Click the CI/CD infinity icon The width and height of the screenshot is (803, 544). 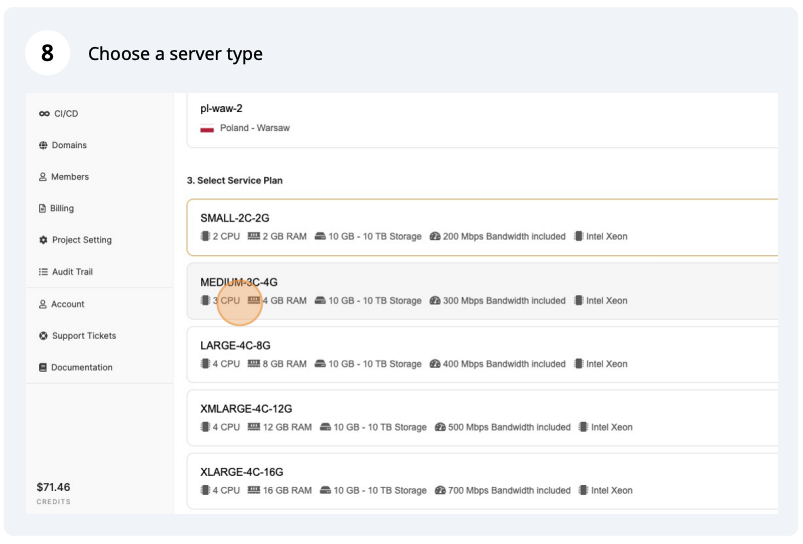click(44, 114)
